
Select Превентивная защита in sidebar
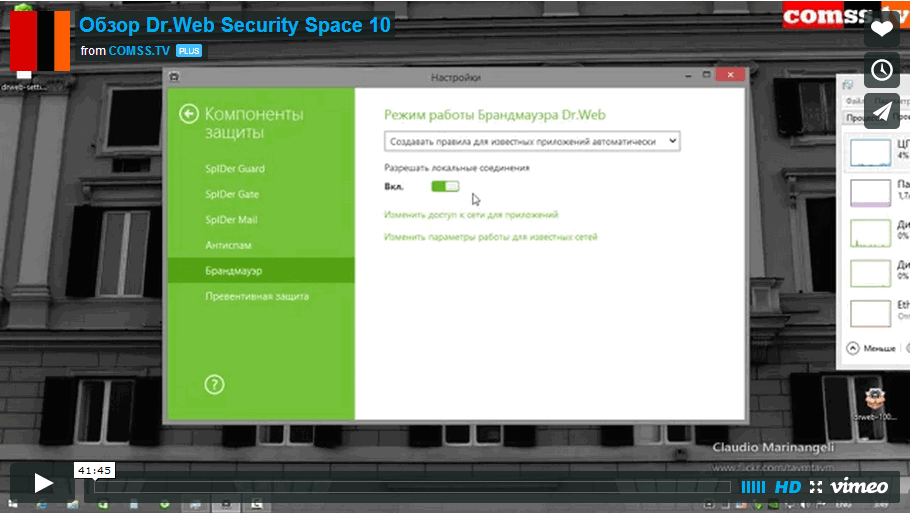point(261,296)
